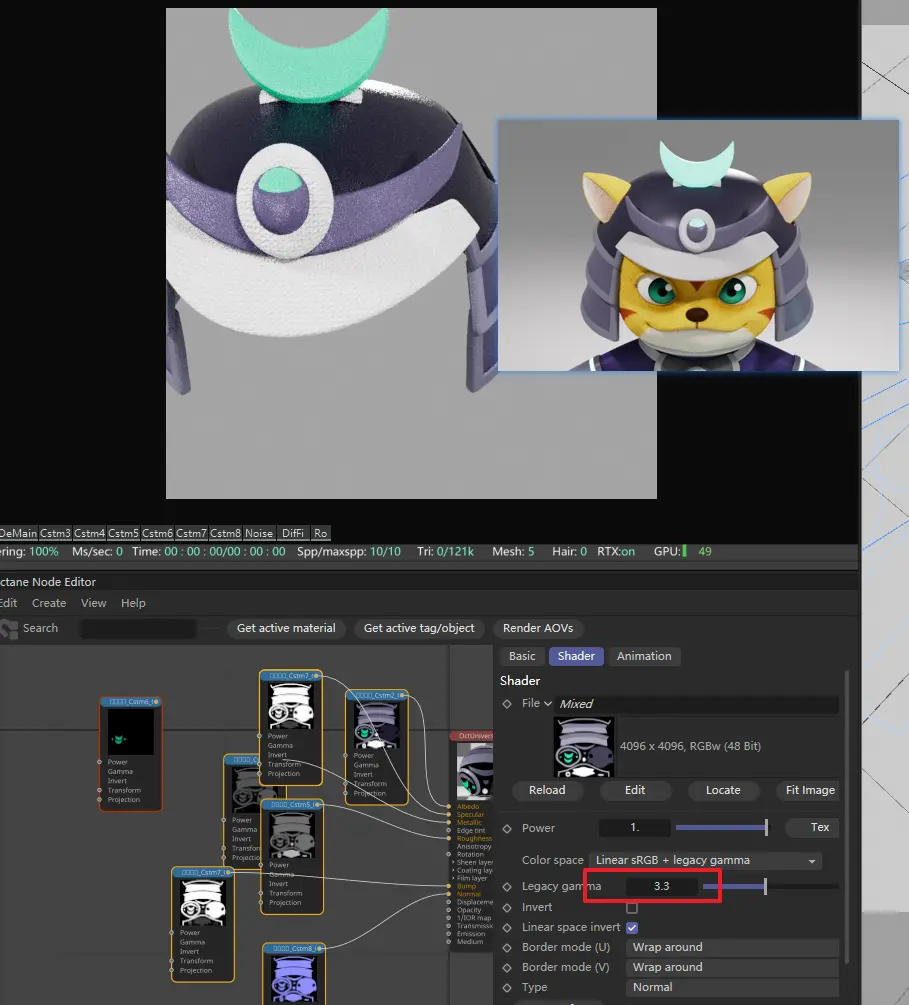Click Get active tag/object button
Viewport: 909px width, 1005px height.
419,629
